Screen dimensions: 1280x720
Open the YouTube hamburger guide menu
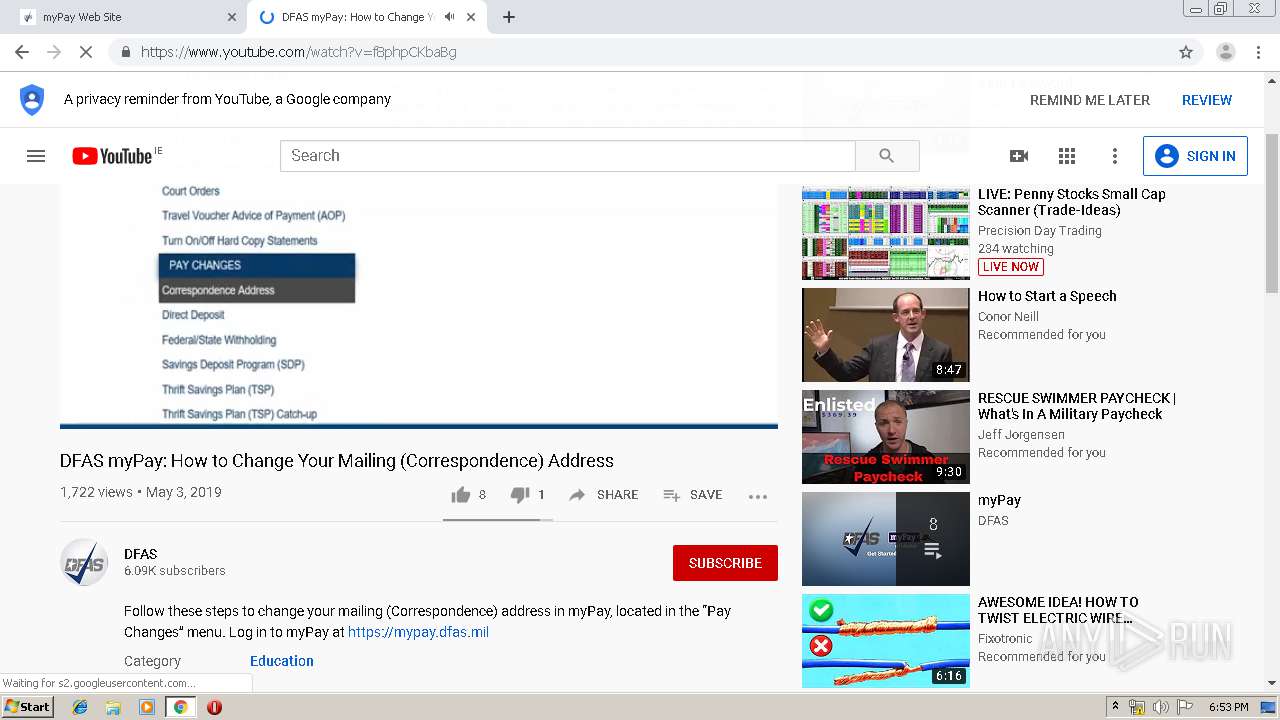[36, 156]
